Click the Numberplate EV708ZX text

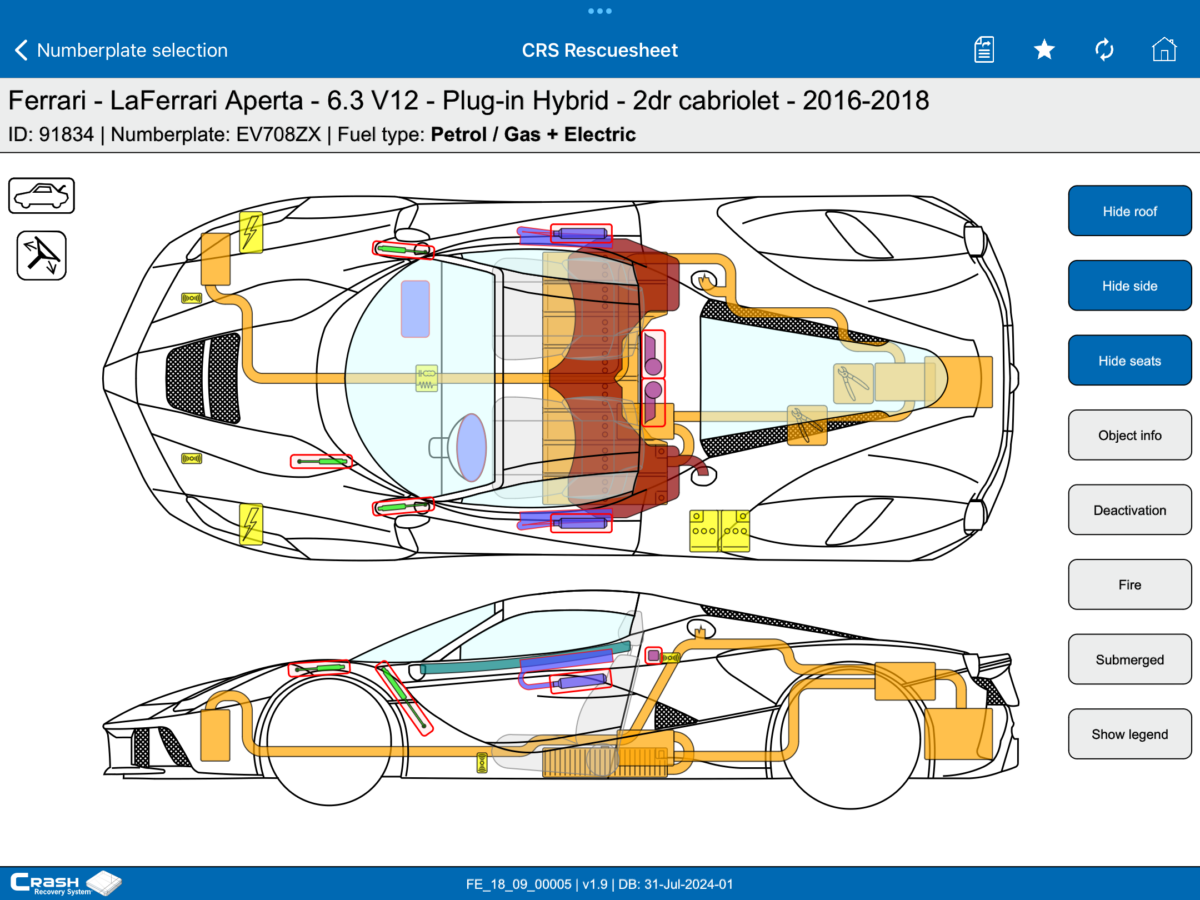pyautogui.click(x=216, y=134)
